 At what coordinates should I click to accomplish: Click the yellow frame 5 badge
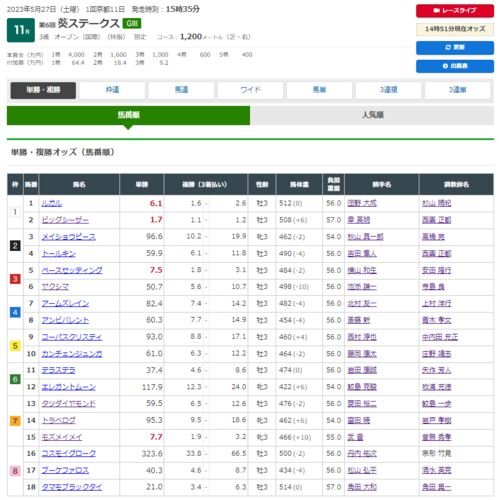15,346
